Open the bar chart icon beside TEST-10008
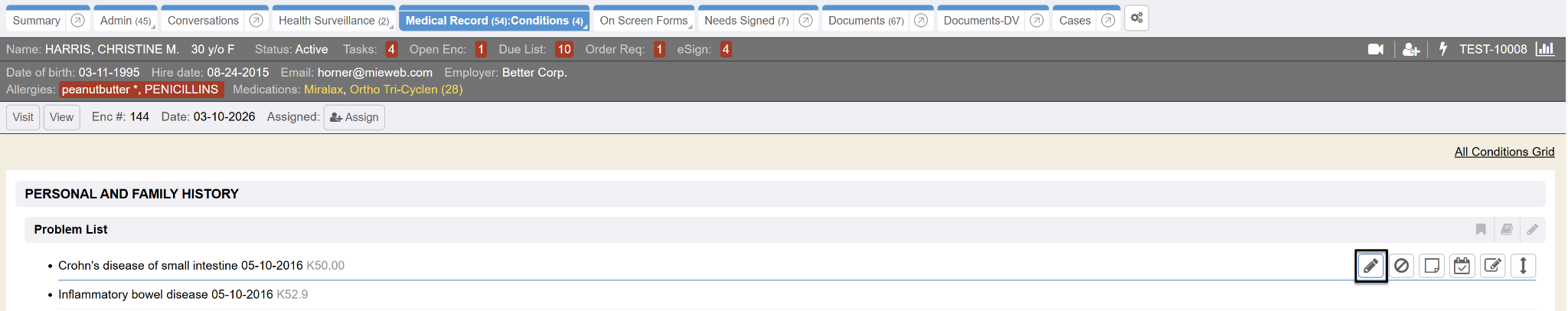Screen dimensions: 1568x311 (x=1545, y=49)
